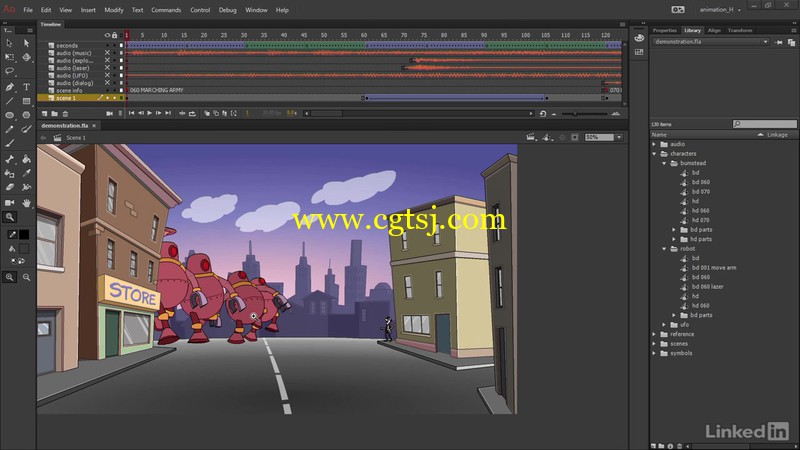
Task: Toggle visibility column for all layers
Action: (107, 35)
